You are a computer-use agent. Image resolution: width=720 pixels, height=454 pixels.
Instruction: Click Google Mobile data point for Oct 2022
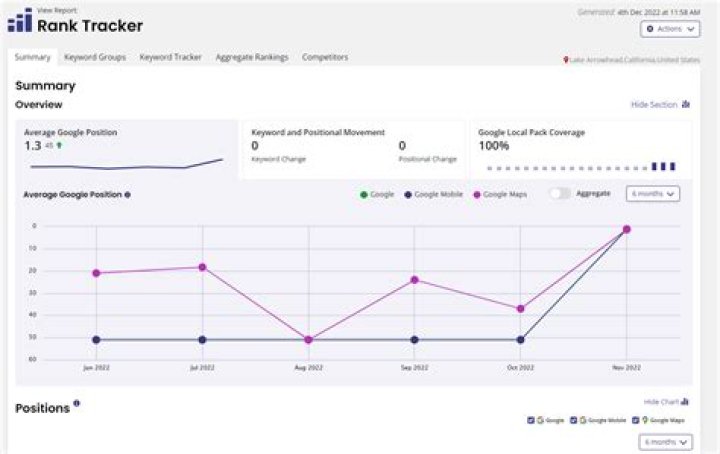520,340
